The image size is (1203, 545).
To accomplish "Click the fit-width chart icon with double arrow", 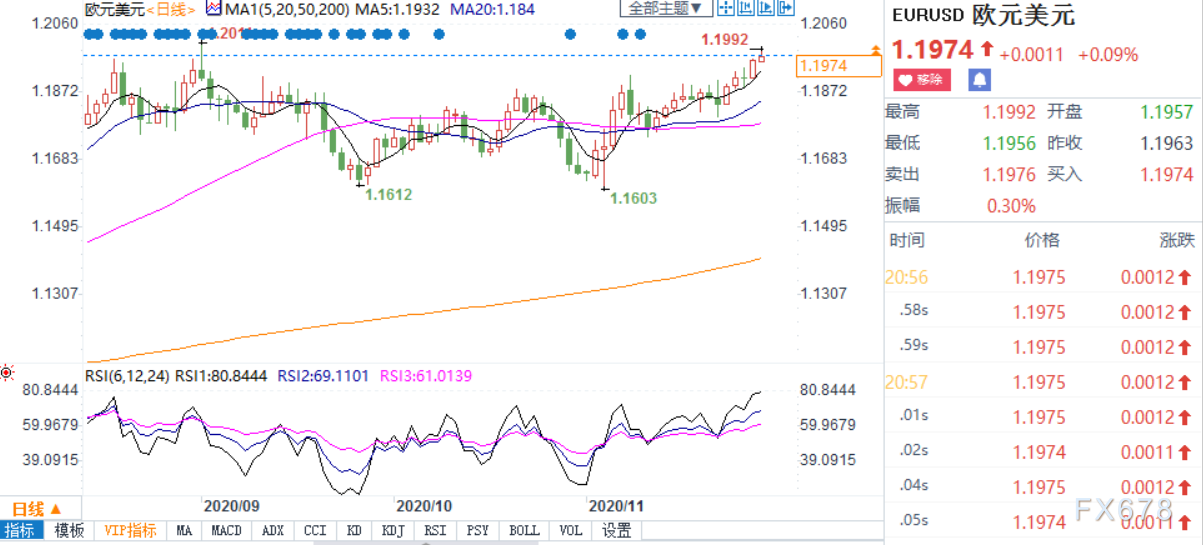I will 744,9.
